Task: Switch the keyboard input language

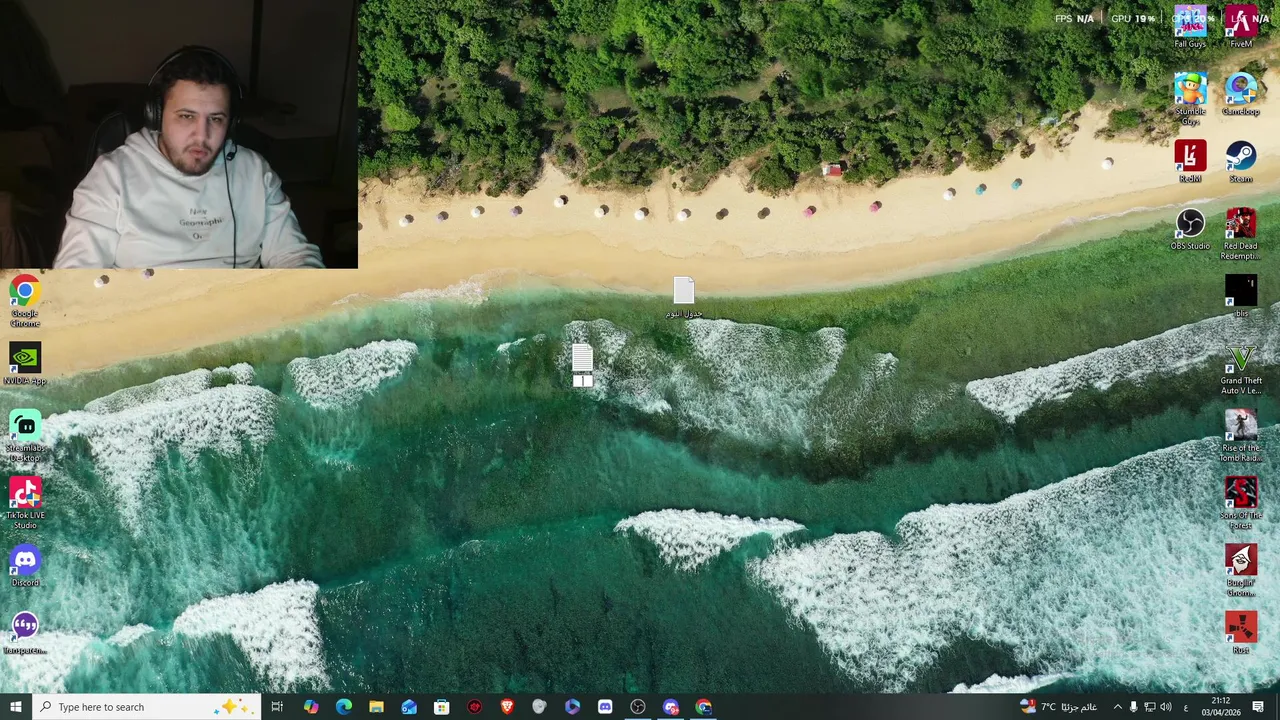Action: [1185, 707]
